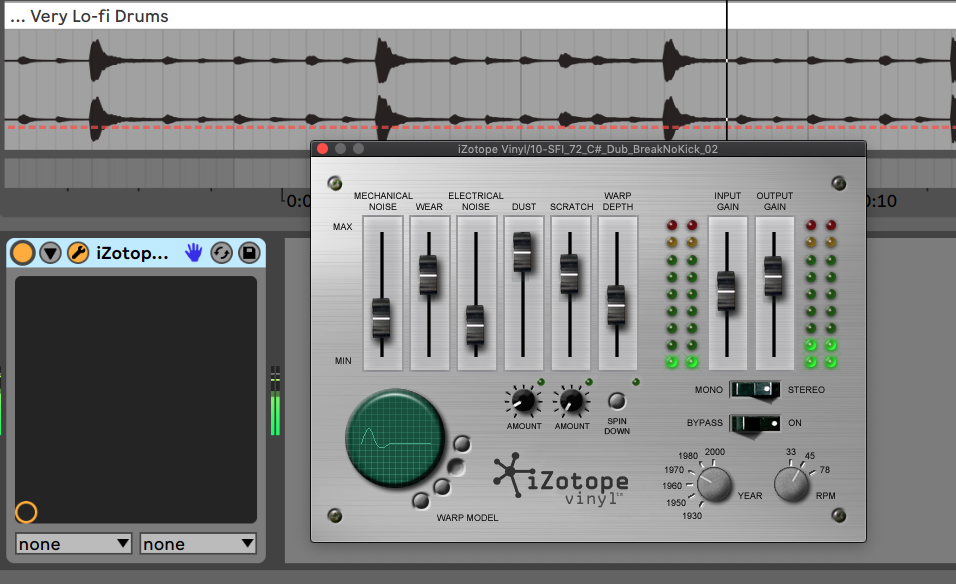
Task: Click the 1950 label on Year dial
Action: tap(676, 502)
